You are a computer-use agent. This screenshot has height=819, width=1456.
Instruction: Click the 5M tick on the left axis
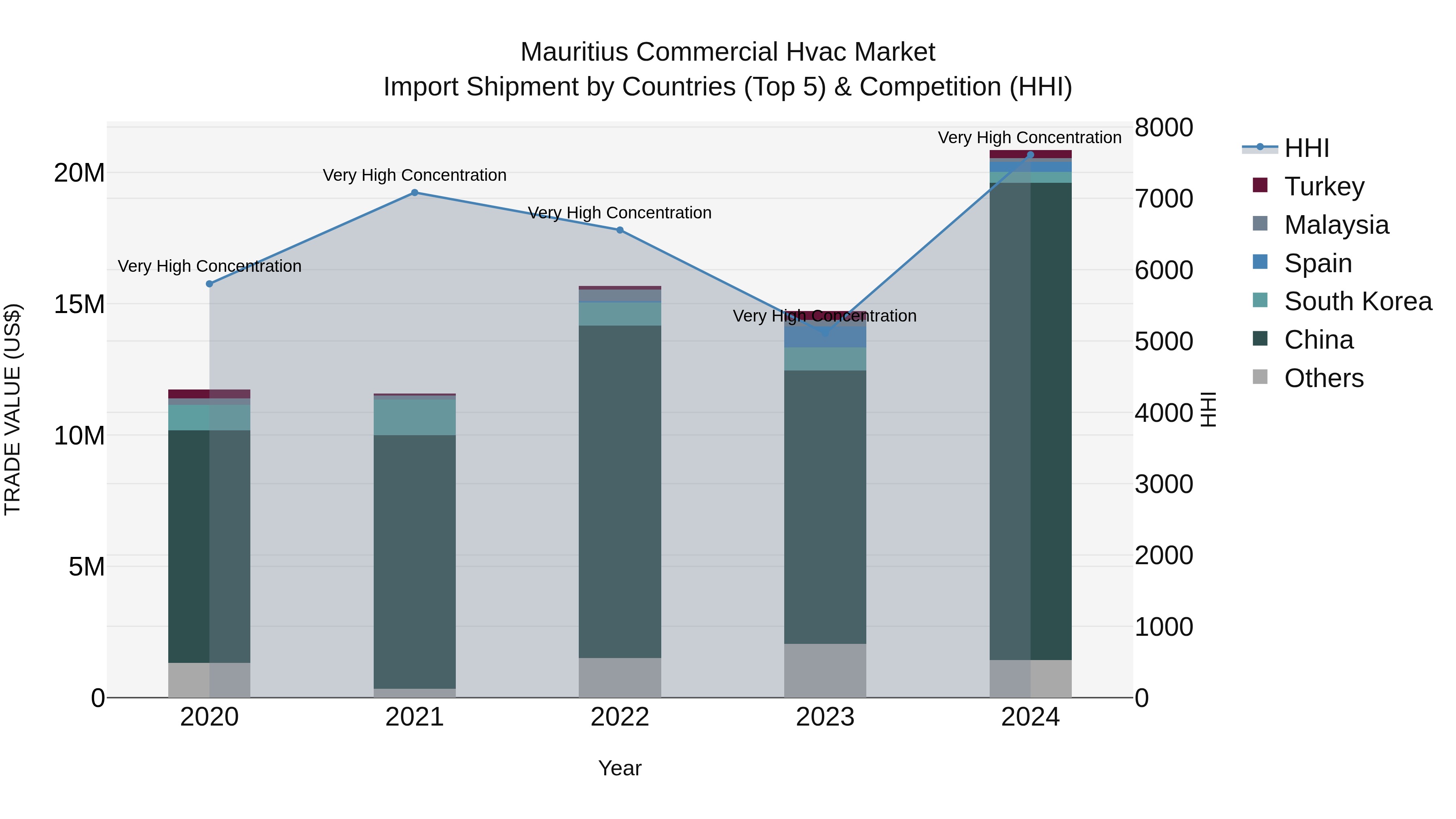(87, 567)
